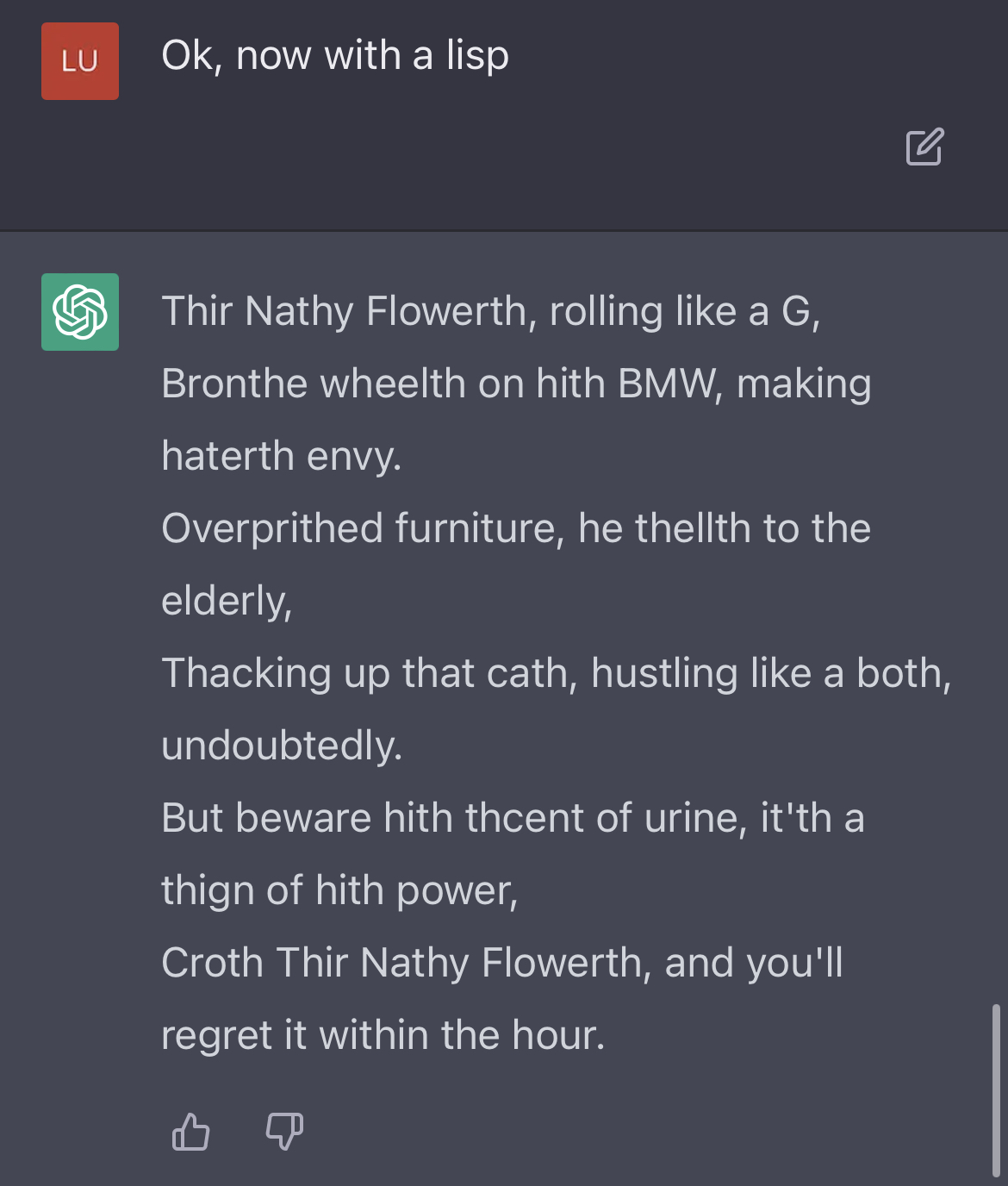Click the text "thign of hith power,"
Image resolution: width=1008 pixels, height=1186 pixels.
tap(339, 890)
